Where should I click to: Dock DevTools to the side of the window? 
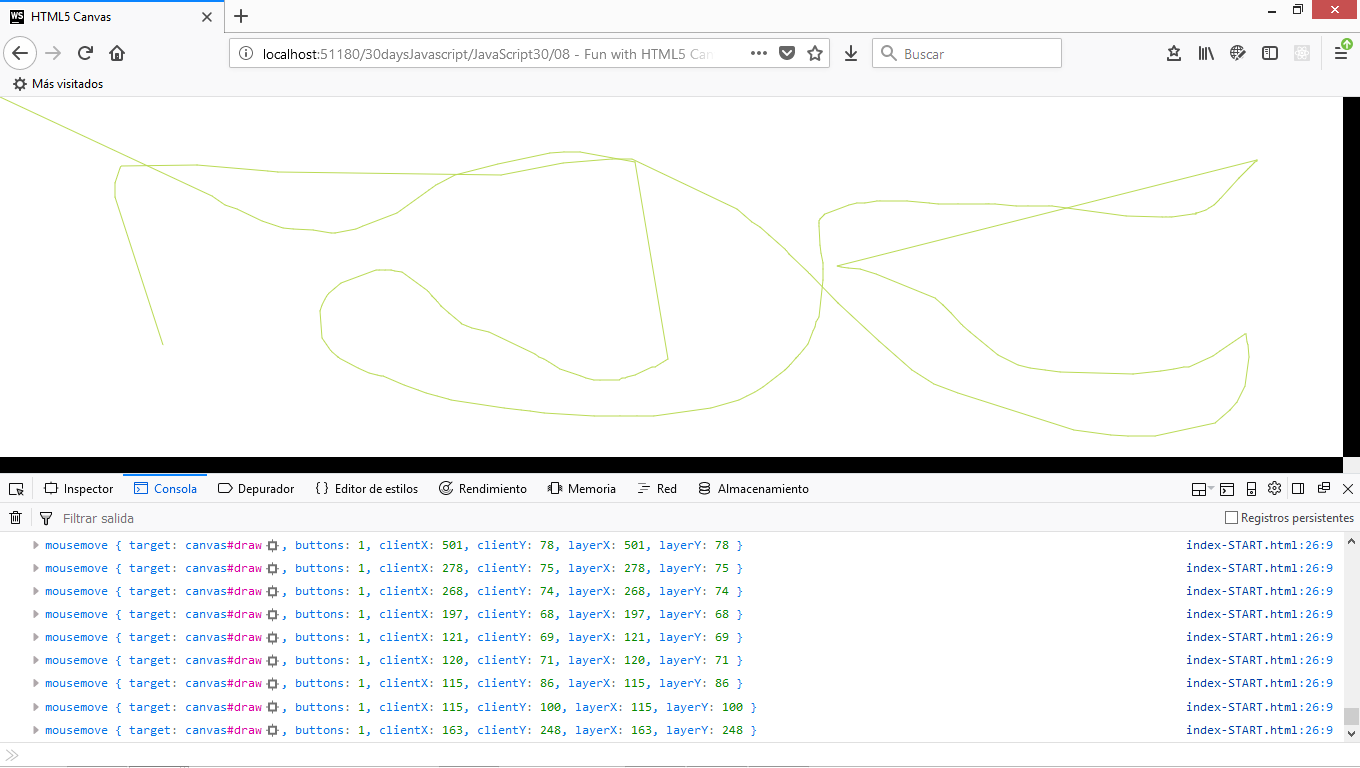click(x=1297, y=489)
